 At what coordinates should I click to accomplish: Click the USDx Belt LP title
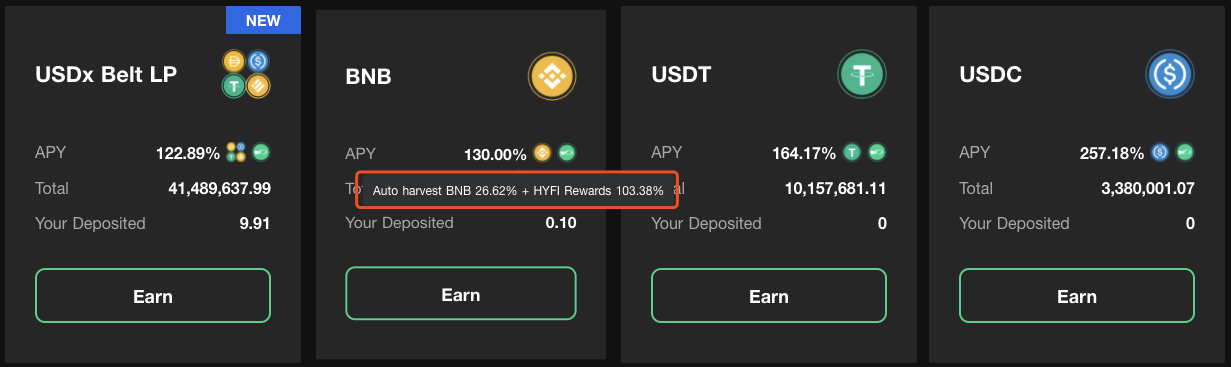(106, 74)
